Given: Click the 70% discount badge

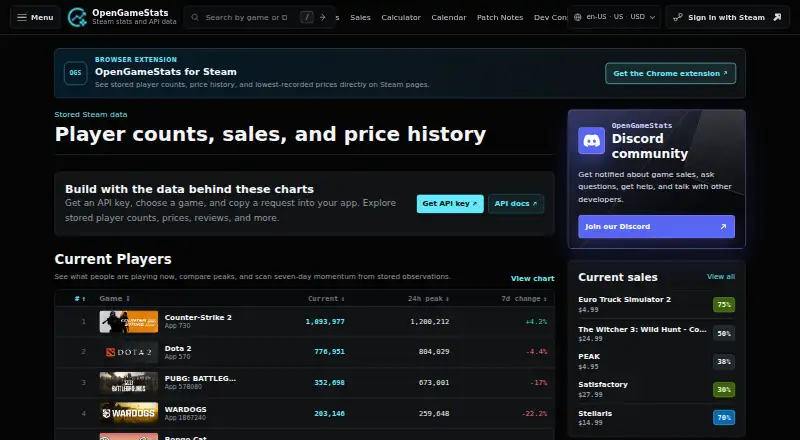Looking at the screenshot, I should click(724, 418).
